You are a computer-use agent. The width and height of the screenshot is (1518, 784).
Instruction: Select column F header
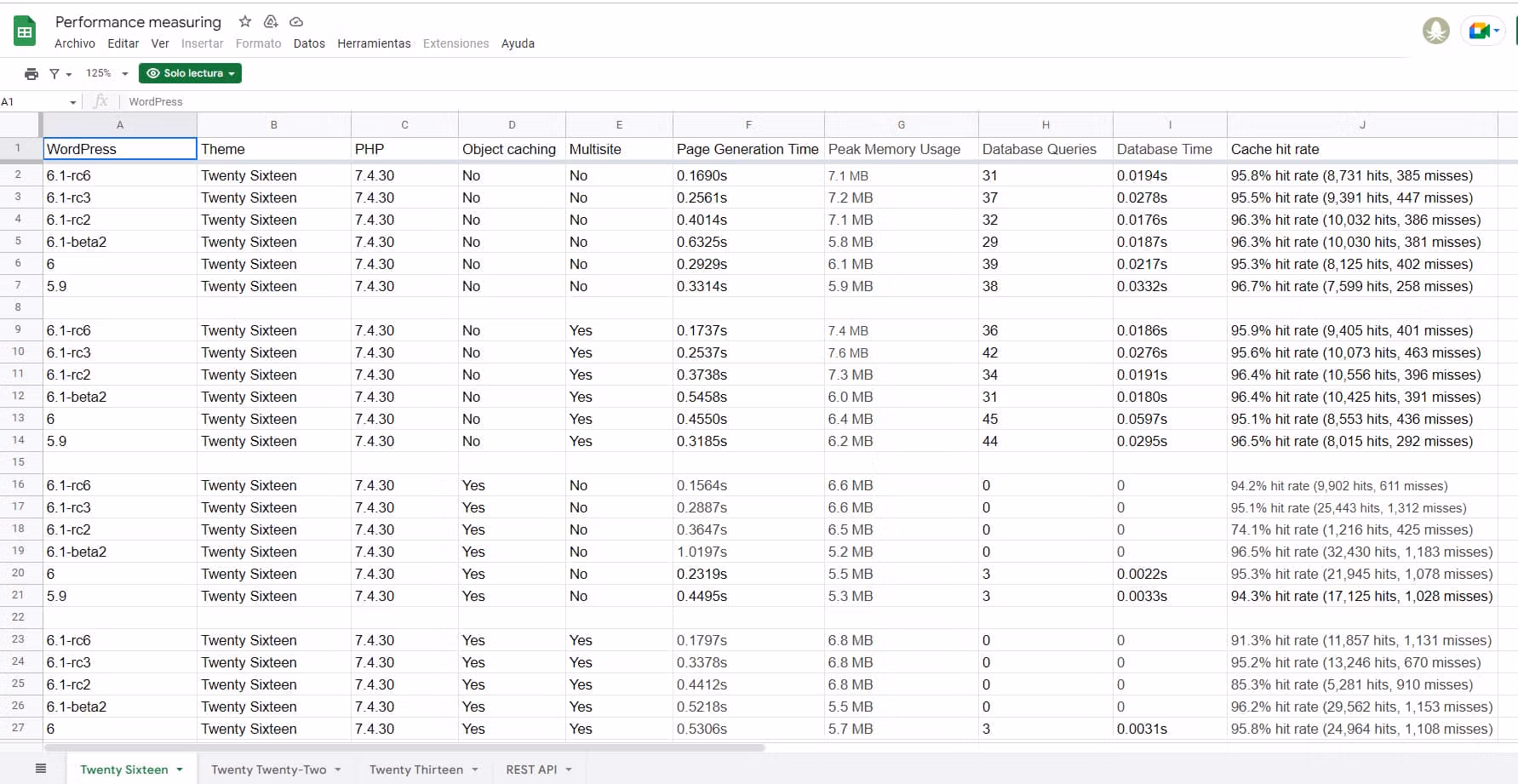tap(748, 124)
